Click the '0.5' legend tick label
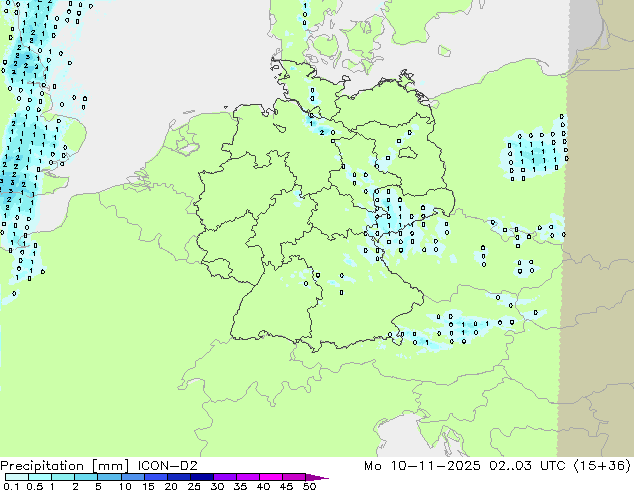 coord(35,486)
